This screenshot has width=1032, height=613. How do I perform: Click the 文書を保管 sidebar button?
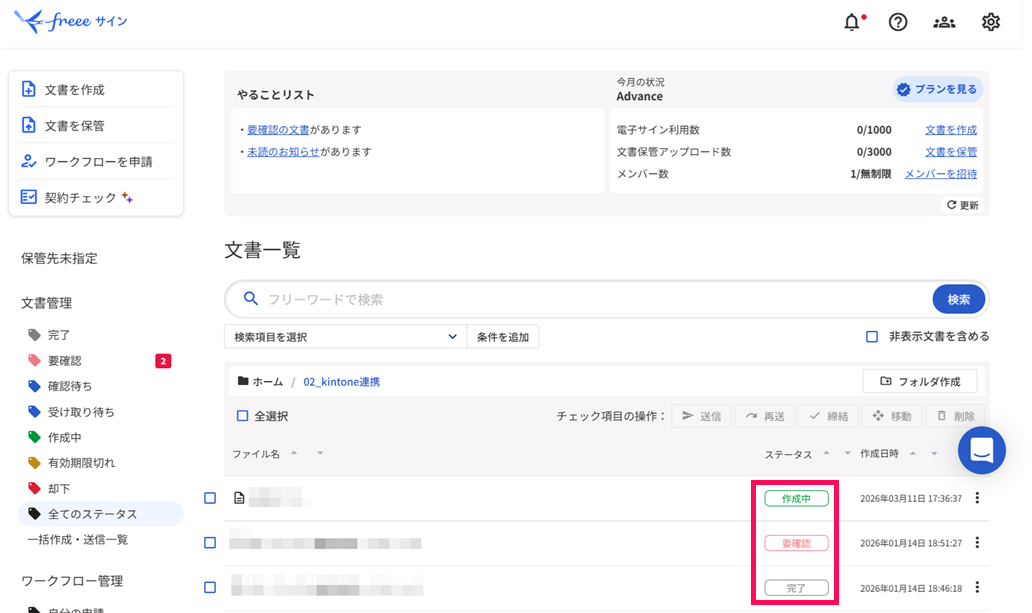click(96, 125)
